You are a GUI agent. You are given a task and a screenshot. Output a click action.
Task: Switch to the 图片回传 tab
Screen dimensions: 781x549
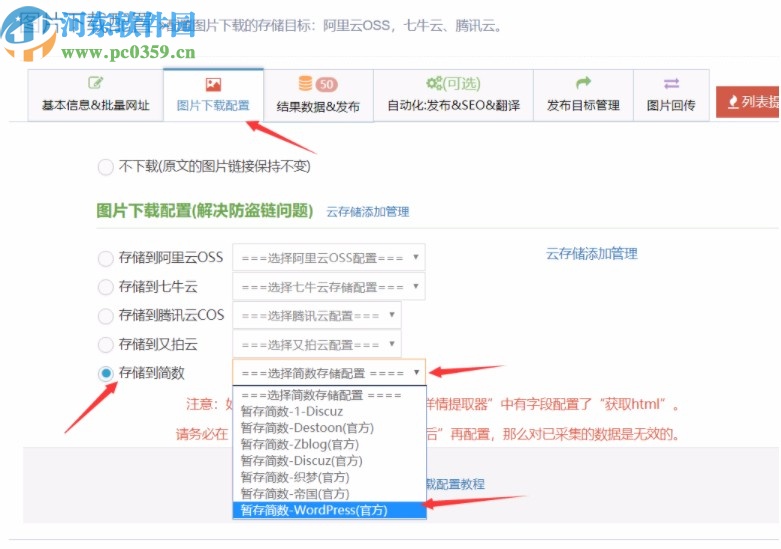(671, 95)
